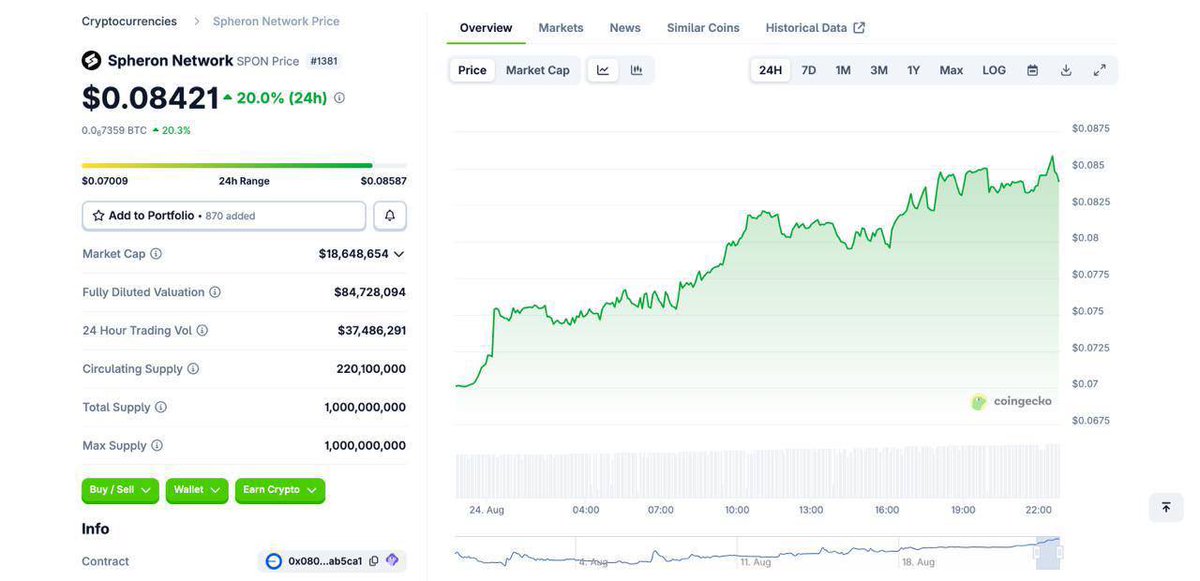The image size is (1200, 581).
Task: Open the Wallet dropdown
Action: (197, 490)
